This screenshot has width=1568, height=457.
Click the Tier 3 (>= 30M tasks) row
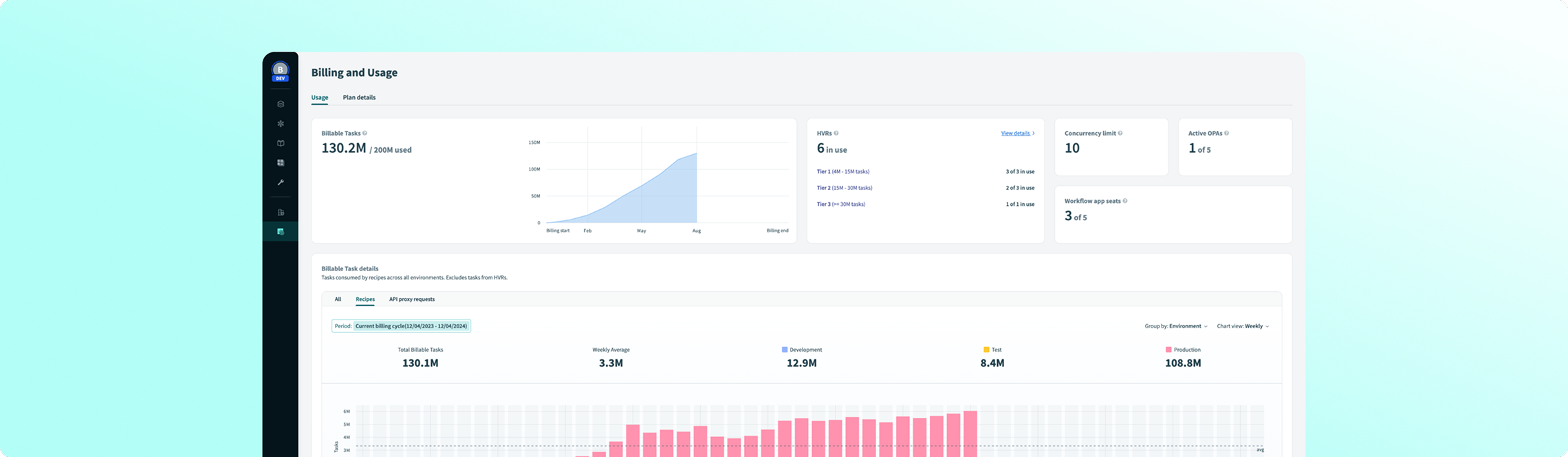point(925,204)
